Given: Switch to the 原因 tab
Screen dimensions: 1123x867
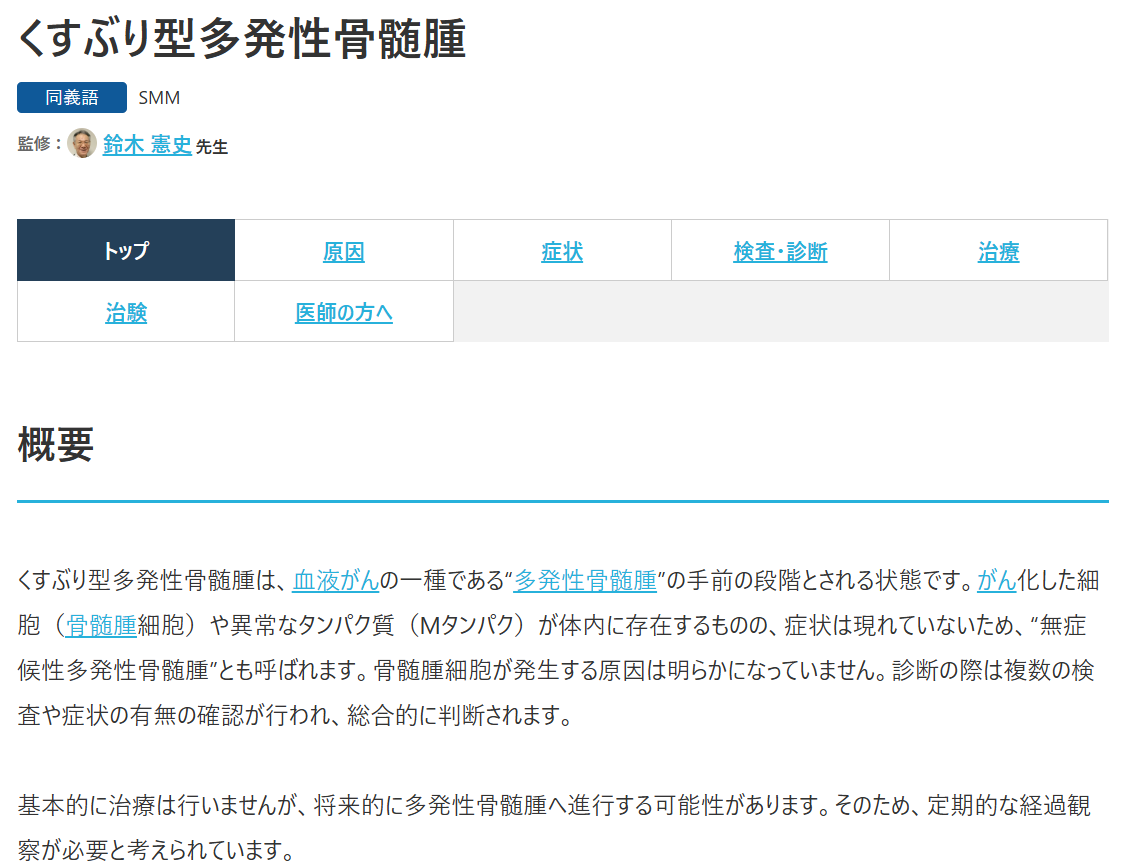Looking at the screenshot, I should click(344, 252).
